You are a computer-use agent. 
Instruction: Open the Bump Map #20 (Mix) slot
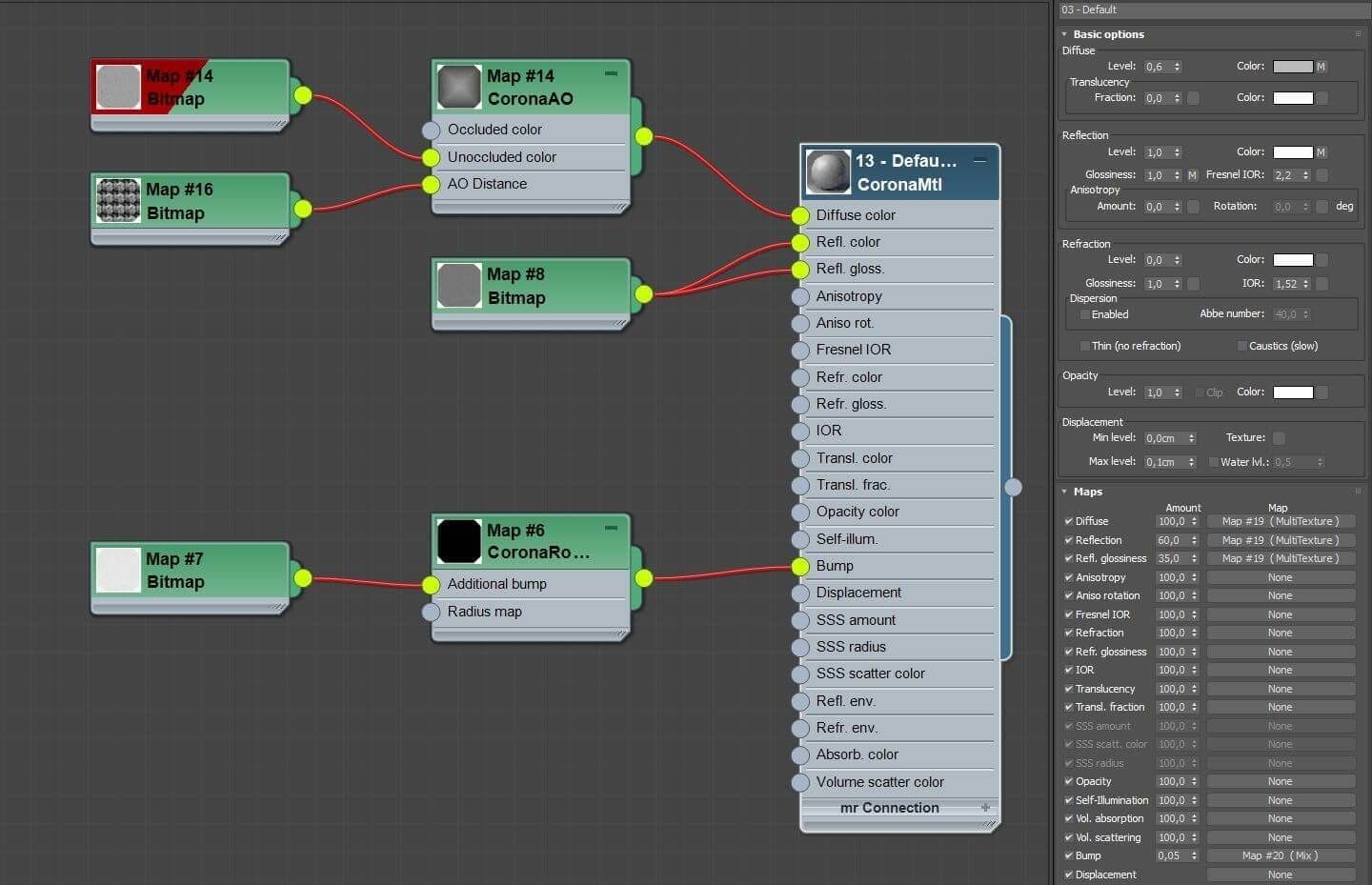click(x=1281, y=855)
